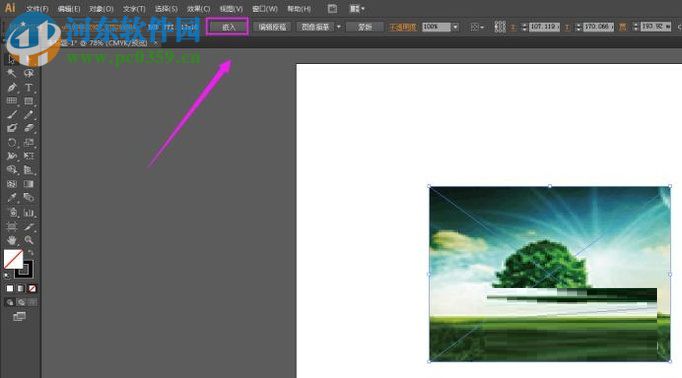Viewport: 682px width, 378px height.
Task: Select the Width tool
Action: click(12, 156)
